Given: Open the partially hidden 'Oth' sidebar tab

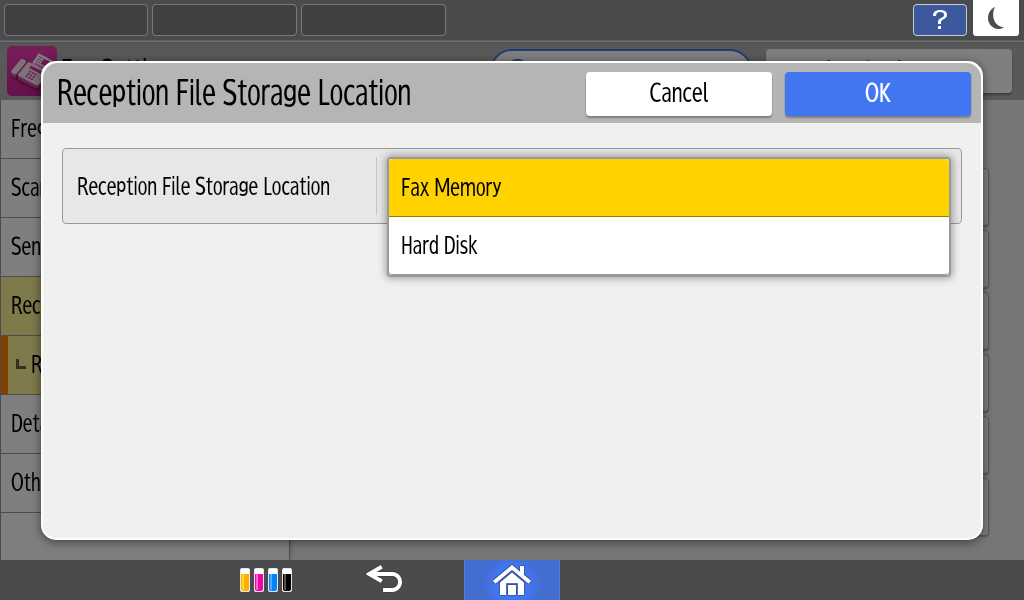Looking at the screenshot, I should tap(22, 482).
